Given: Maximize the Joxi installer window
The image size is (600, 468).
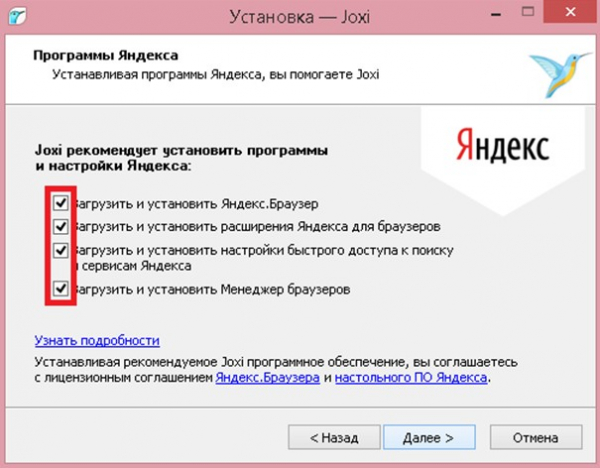Looking at the screenshot, I should pyautogui.click(x=528, y=11).
